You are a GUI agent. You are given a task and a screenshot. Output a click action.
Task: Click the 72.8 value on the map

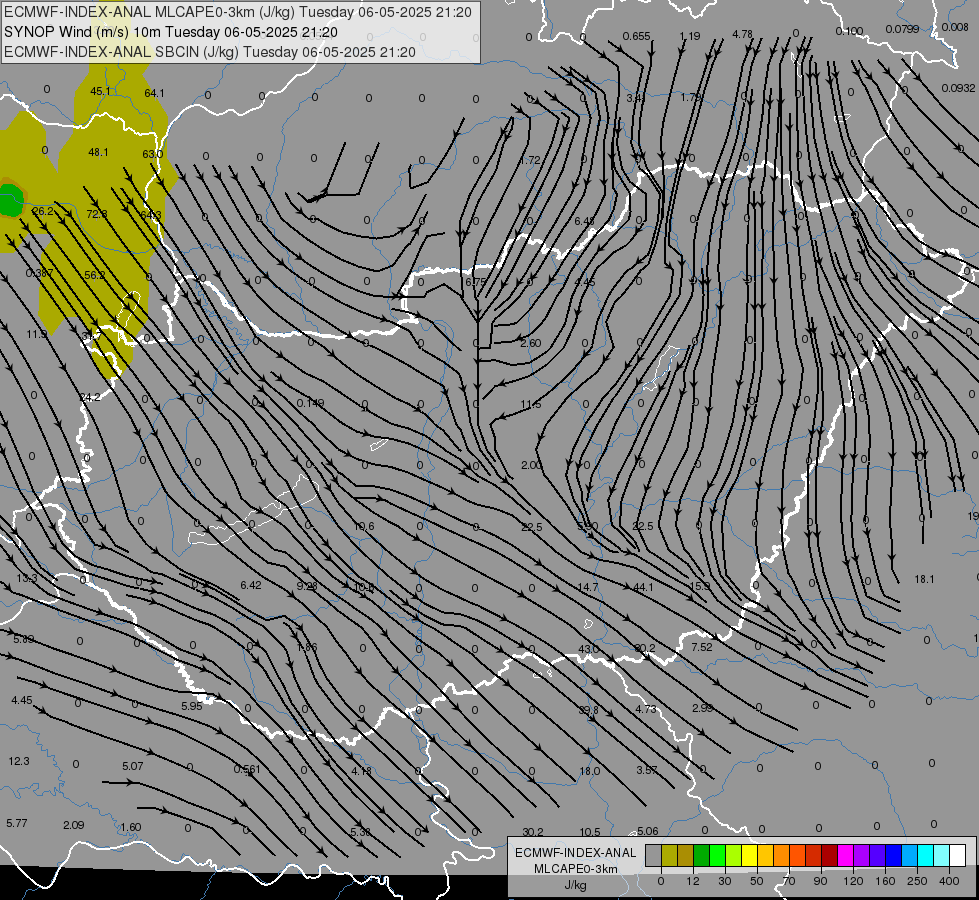[x=97, y=214]
